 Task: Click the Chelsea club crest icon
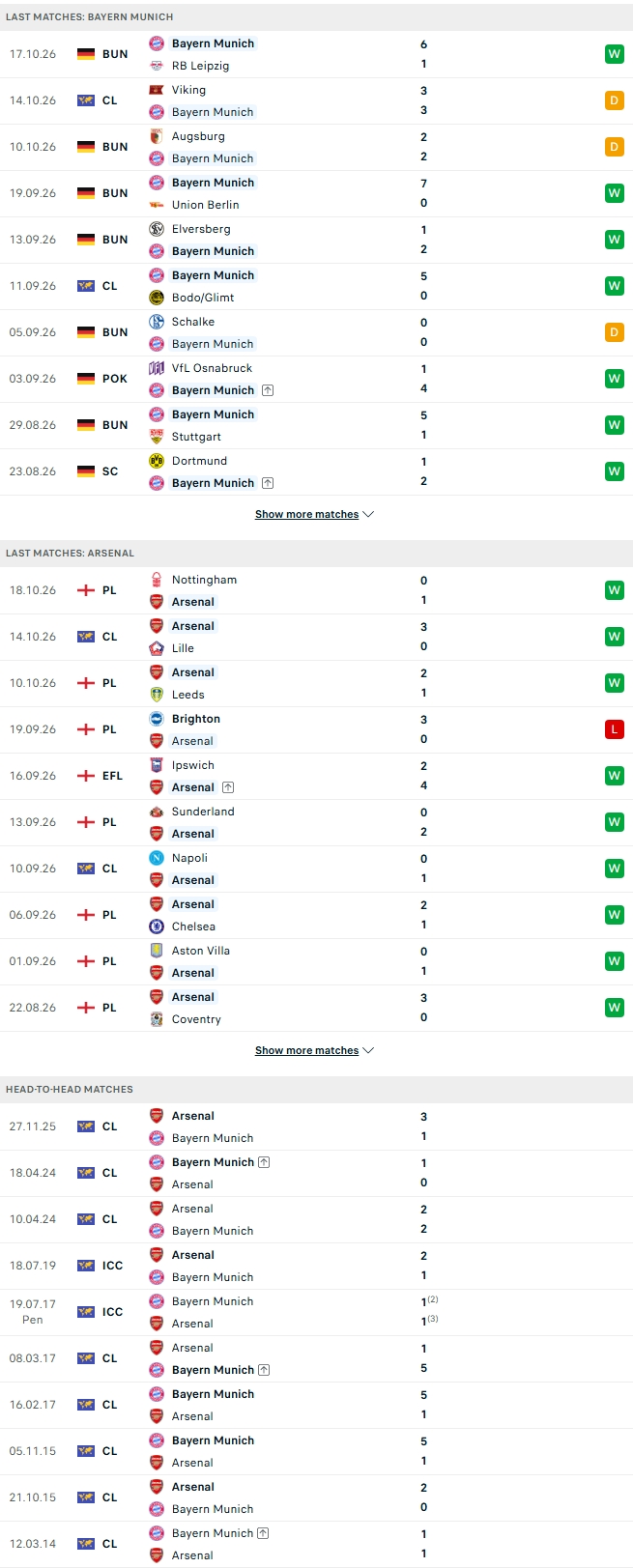pyautogui.click(x=157, y=927)
